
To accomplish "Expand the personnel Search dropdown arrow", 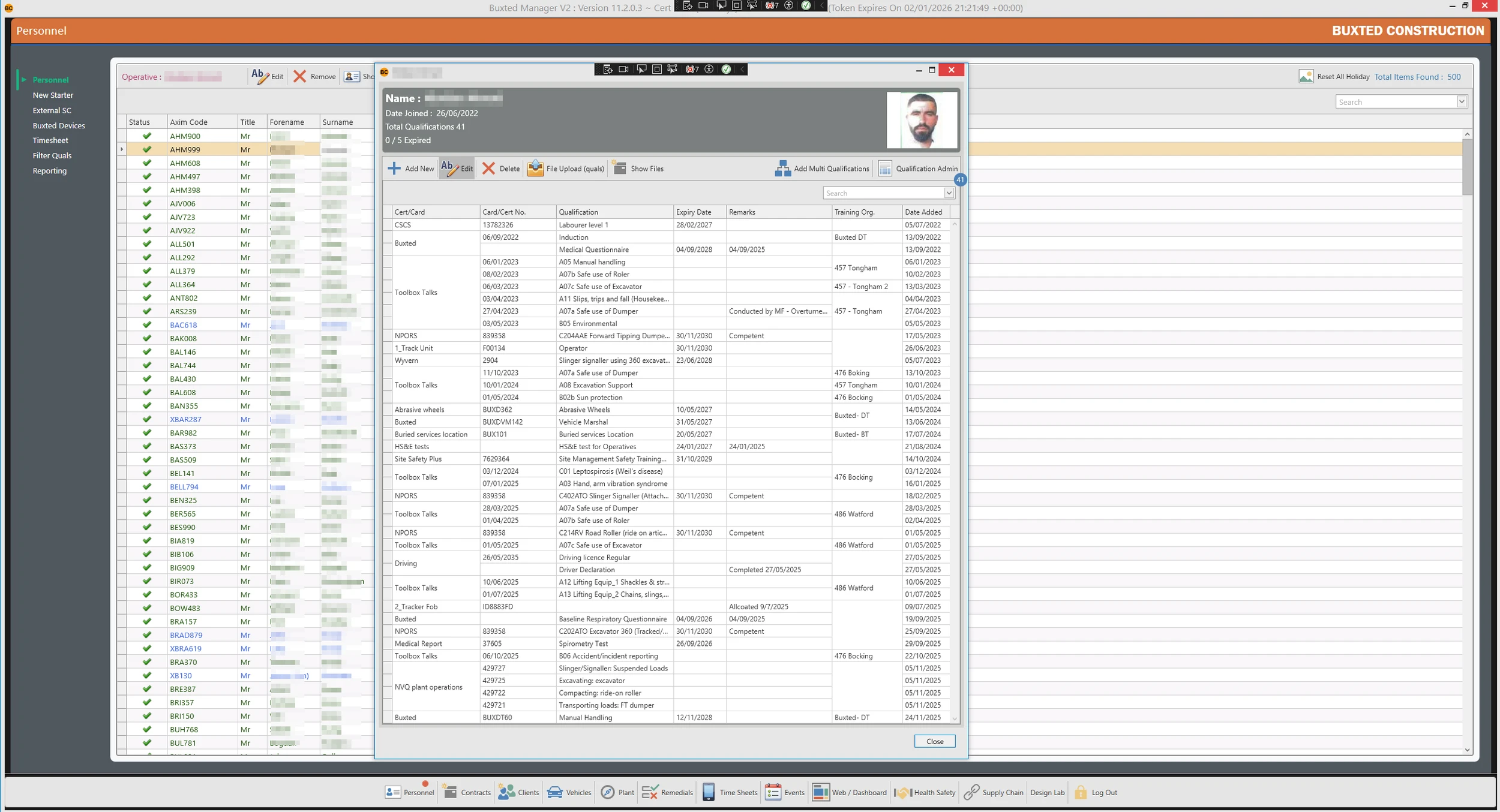I will tap(1462, 102).
